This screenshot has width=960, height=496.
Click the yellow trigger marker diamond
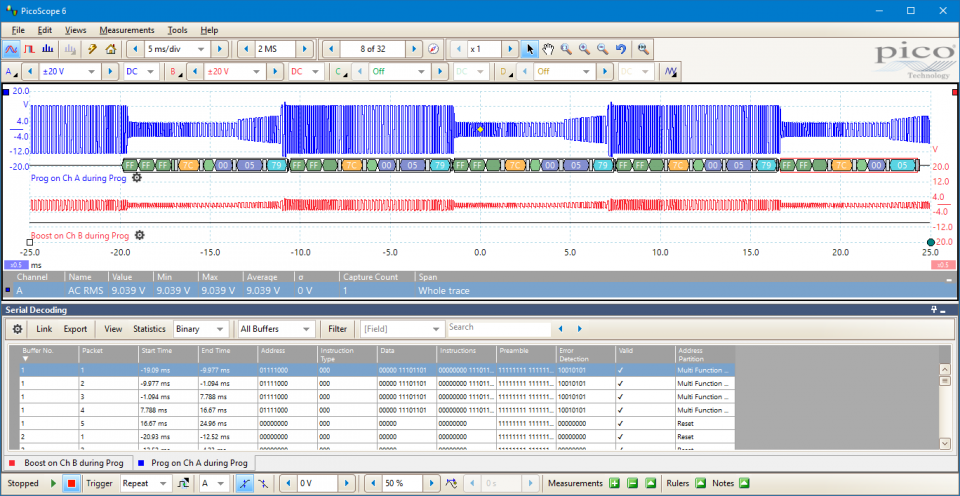point(480,129)
